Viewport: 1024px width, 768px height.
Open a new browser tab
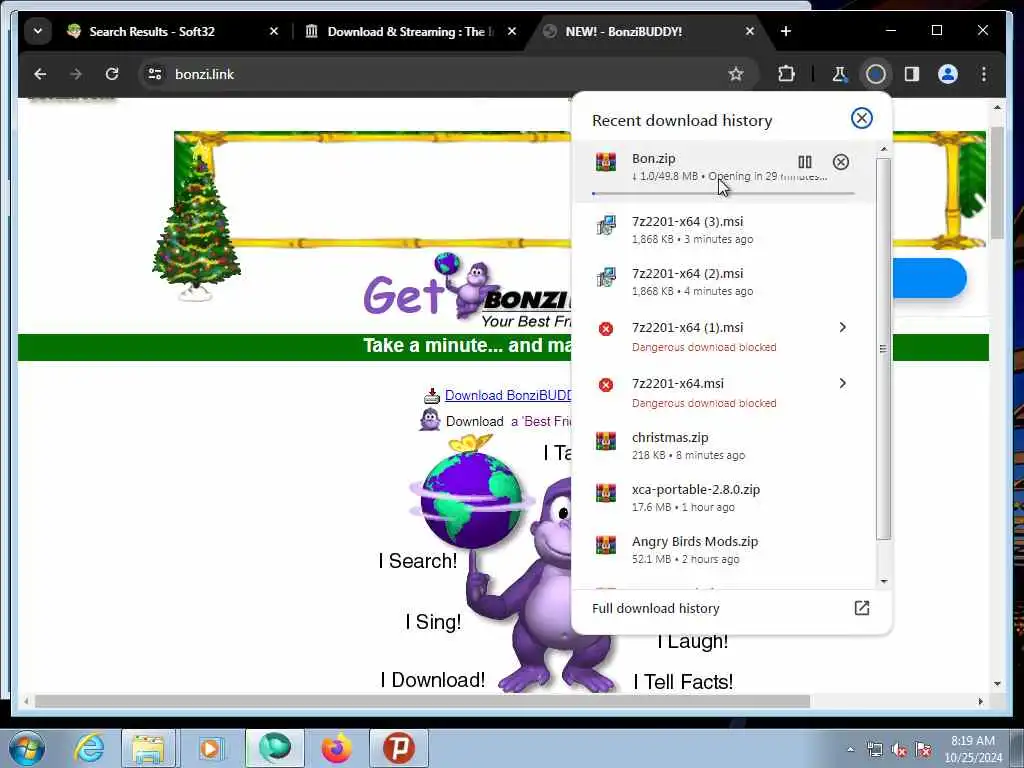[786, 31]
